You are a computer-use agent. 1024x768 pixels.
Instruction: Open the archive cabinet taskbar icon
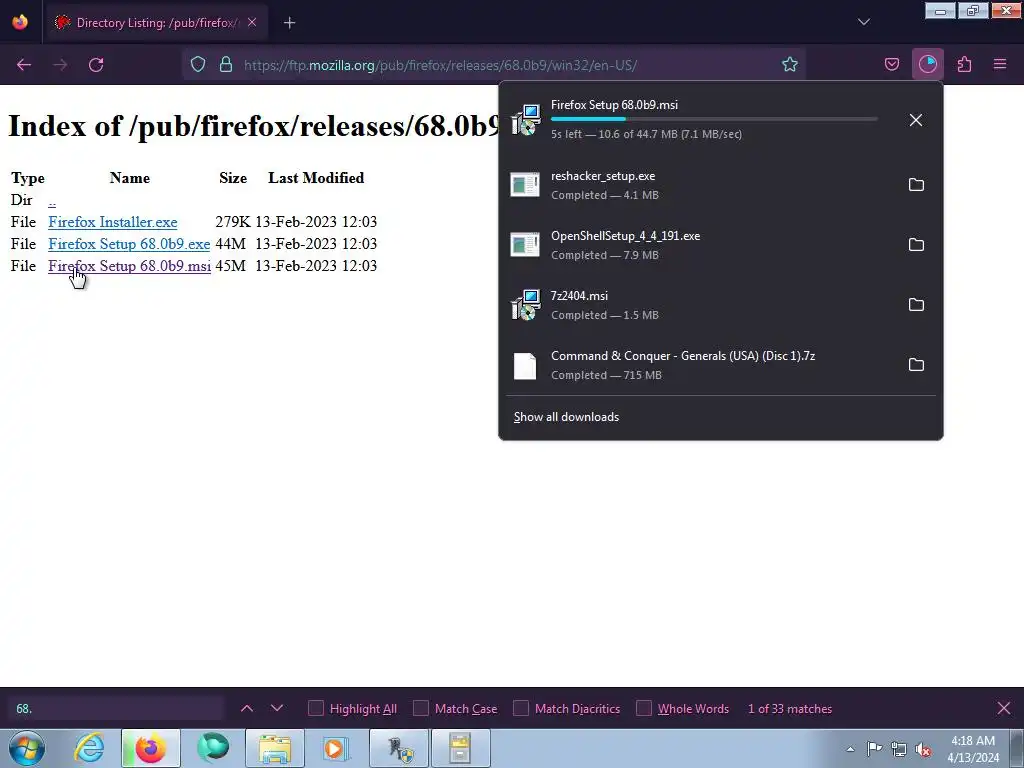tap(460, 748)
